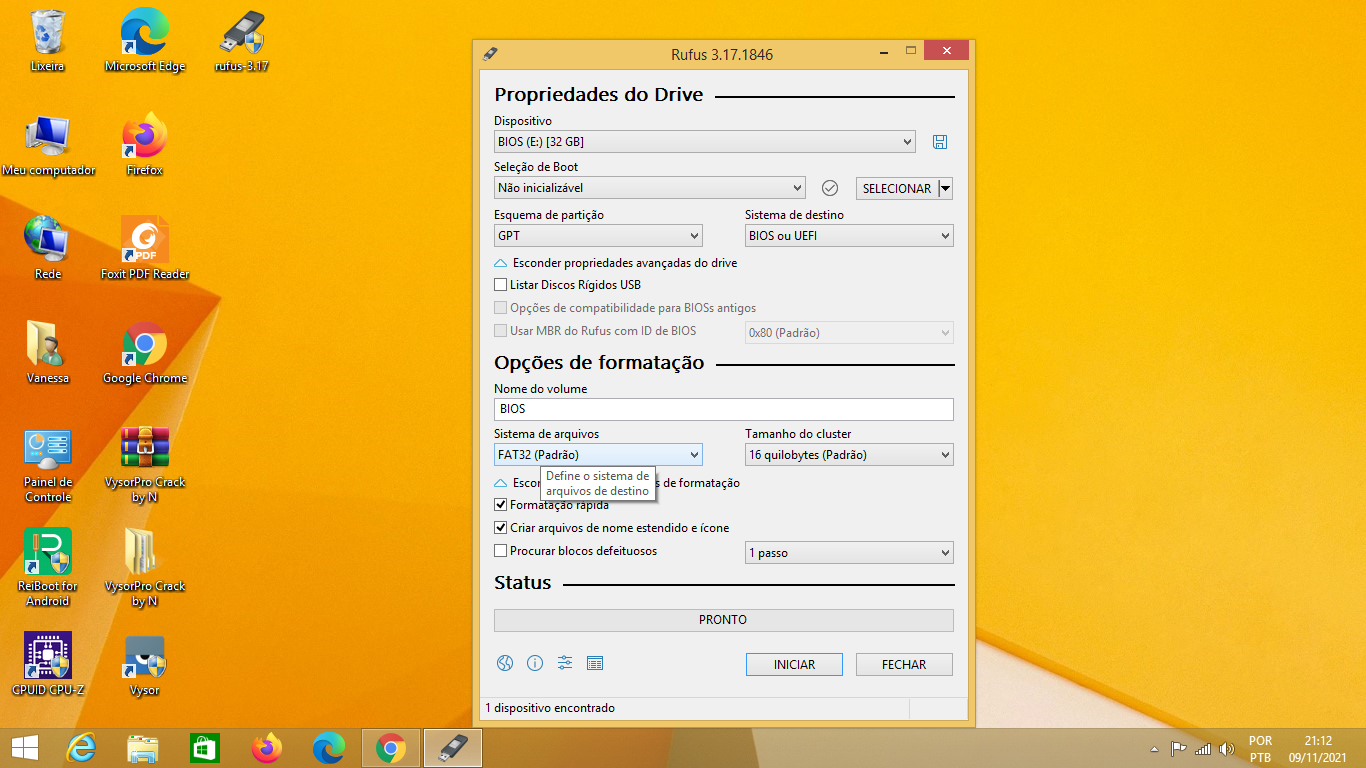Expand Tamanho do cluster dropdown
Image resolution: width=1366 pixels, height=768 pixels.
coord(848,455)
